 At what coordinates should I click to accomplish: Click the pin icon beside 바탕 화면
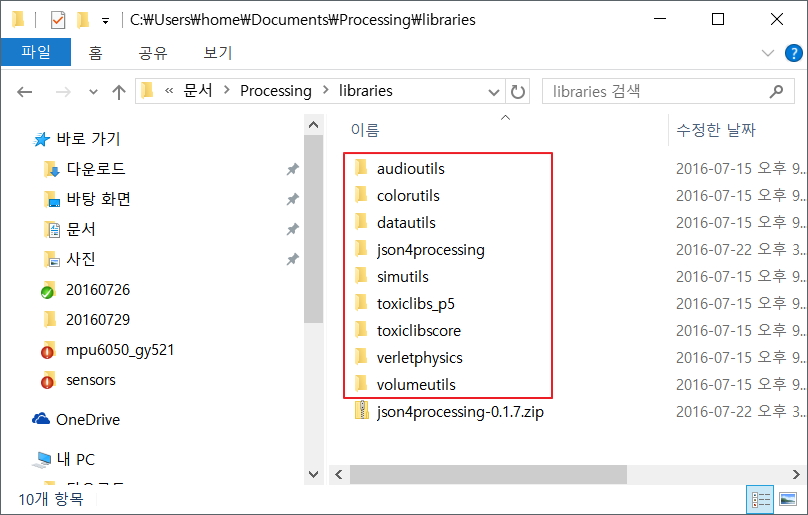pyautogui.click(x=293, y=199)
